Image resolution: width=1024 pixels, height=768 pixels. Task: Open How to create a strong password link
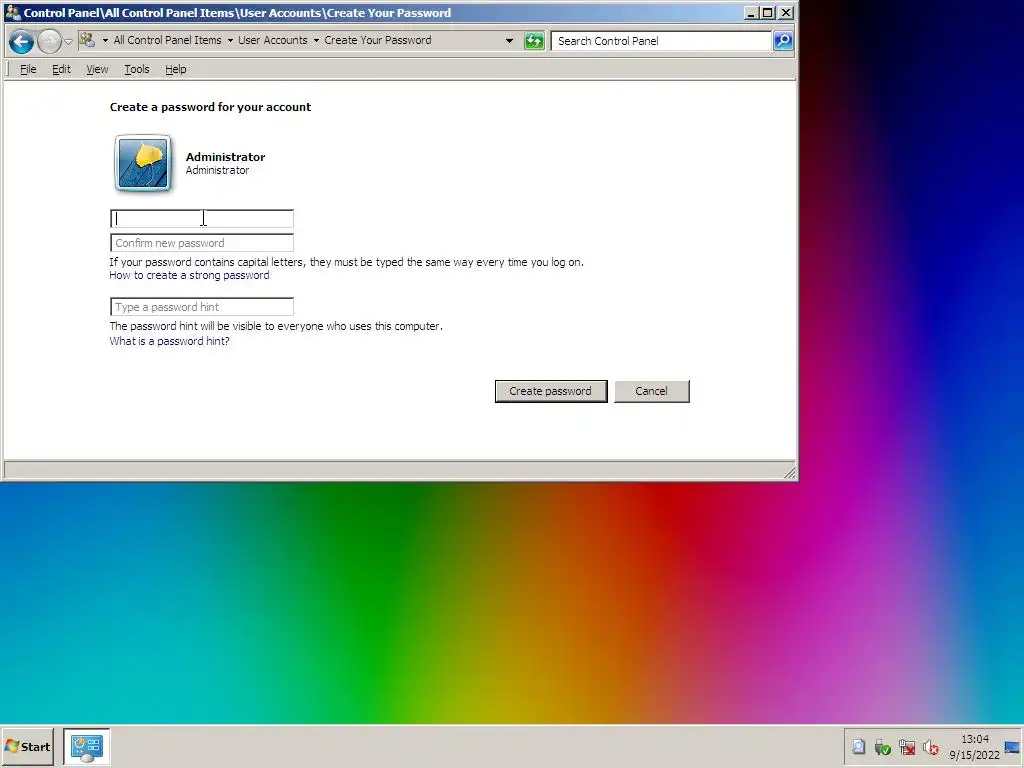pyautogui.click(x=189, y=276)
